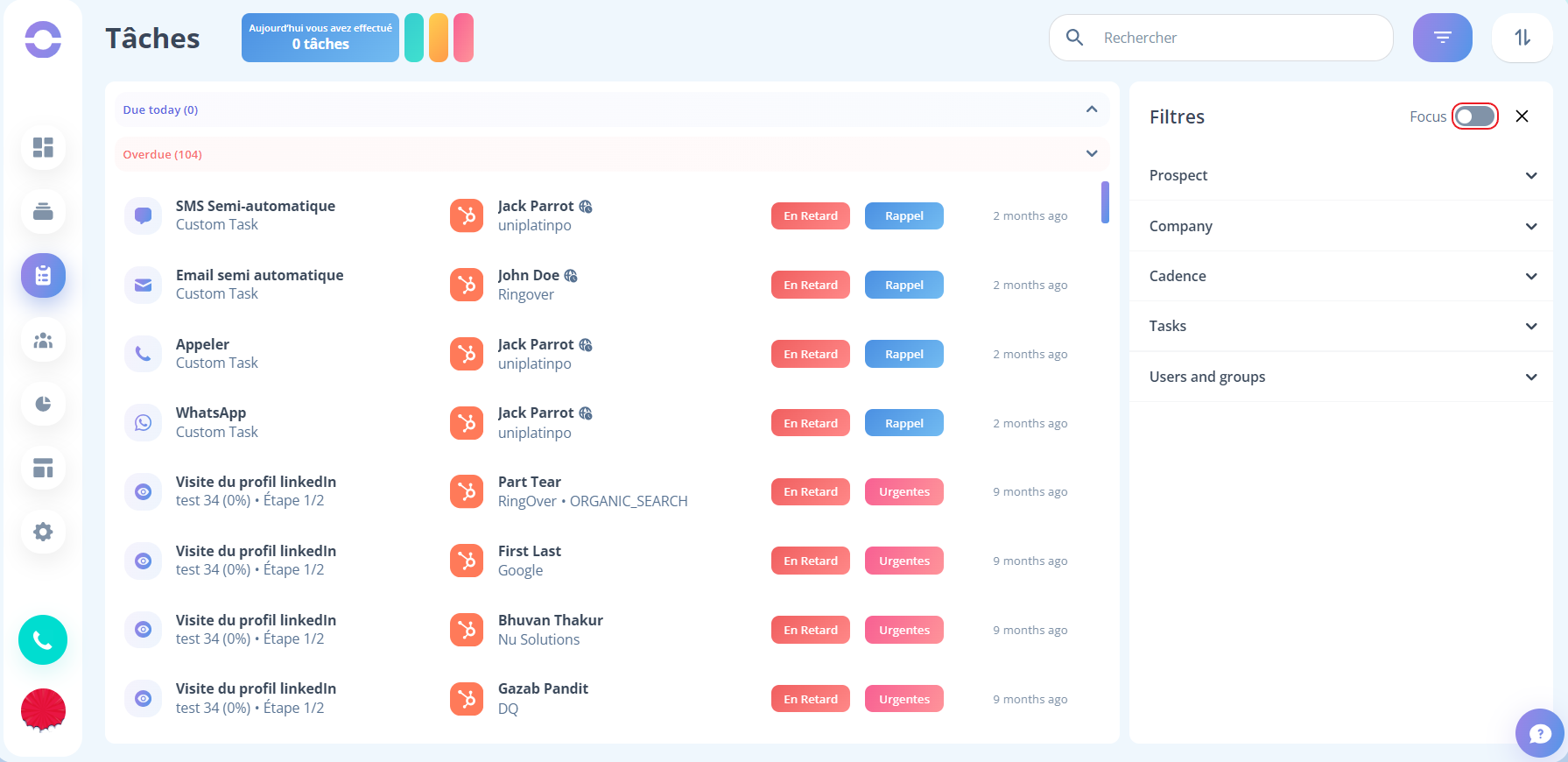Click Nu Solutions company text

click(538, 639)
